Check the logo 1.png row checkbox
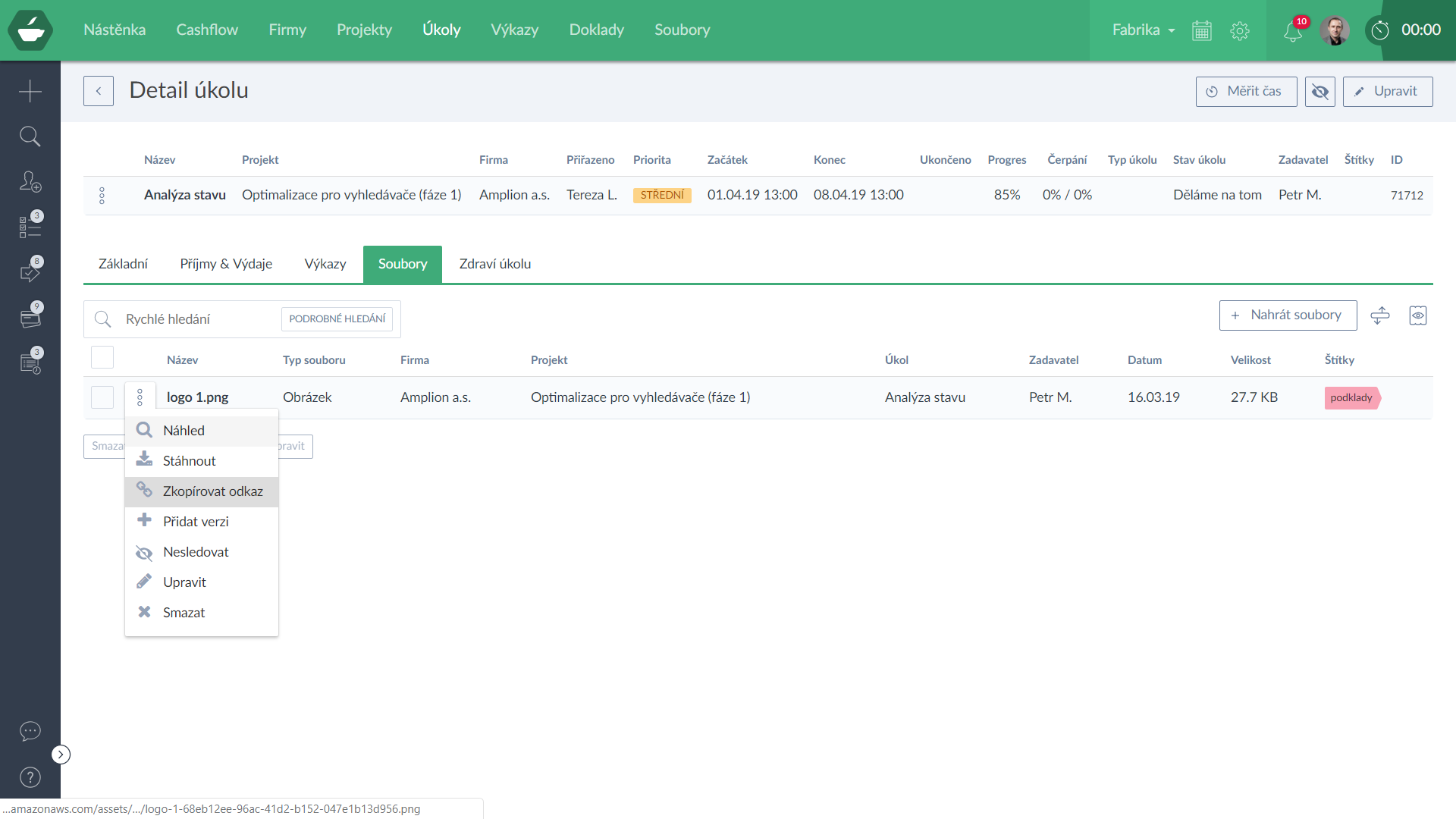Image resolution: width=1456 pixels, height=819 pixels. tap(102, 397)
